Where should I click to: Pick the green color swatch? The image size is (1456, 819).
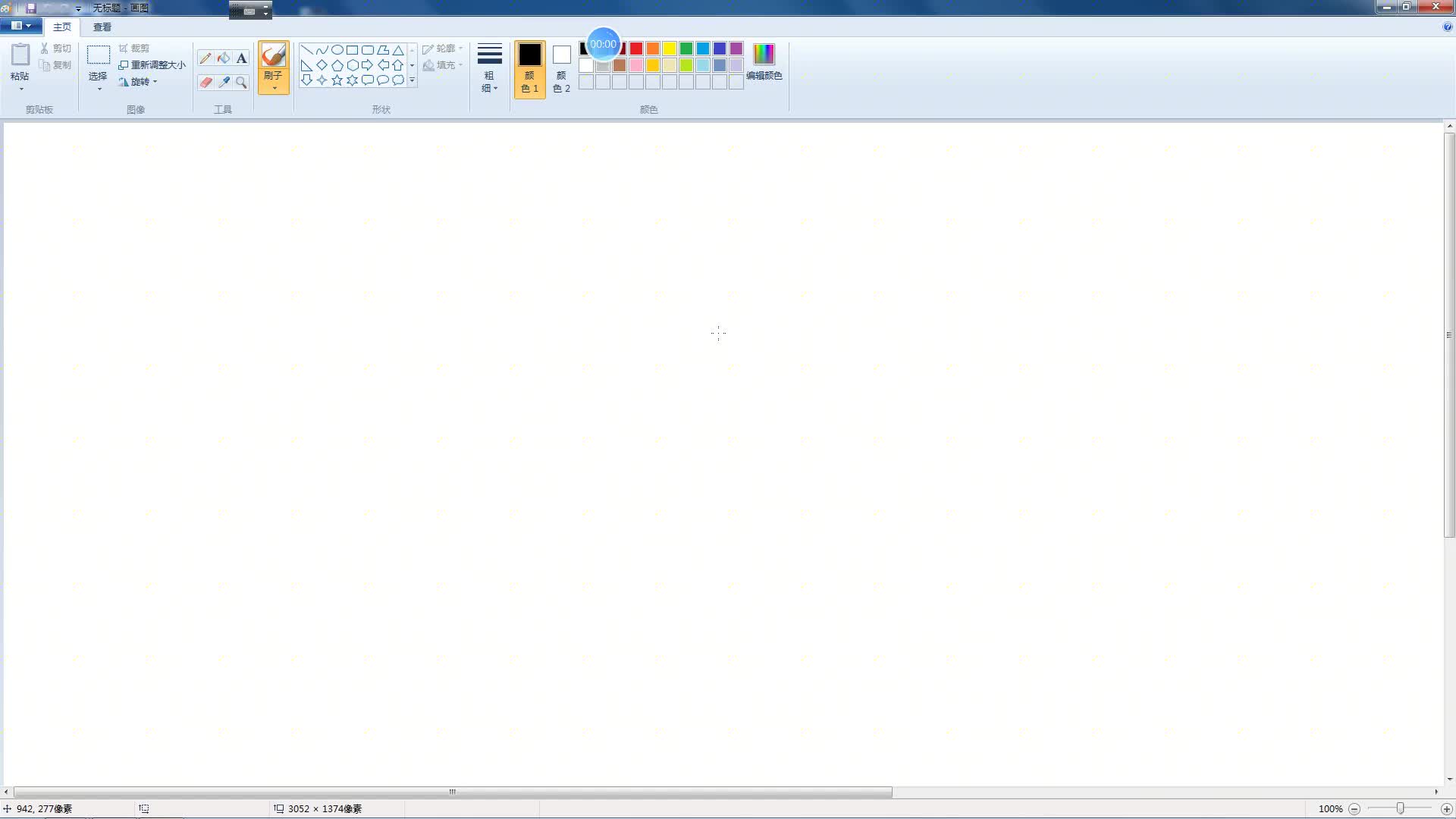686,49
